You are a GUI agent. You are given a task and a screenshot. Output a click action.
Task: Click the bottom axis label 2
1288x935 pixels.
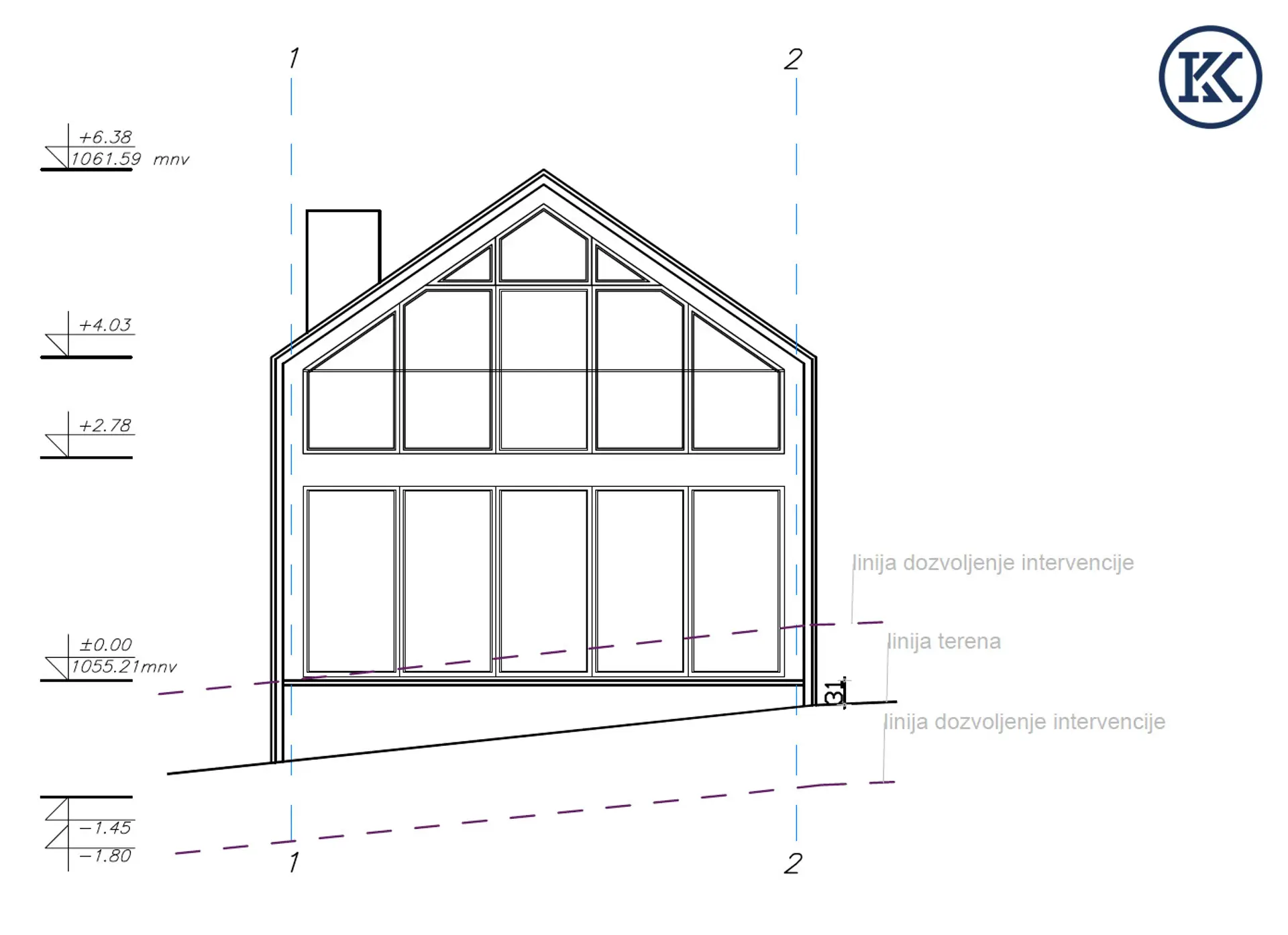tap(792, 863)
